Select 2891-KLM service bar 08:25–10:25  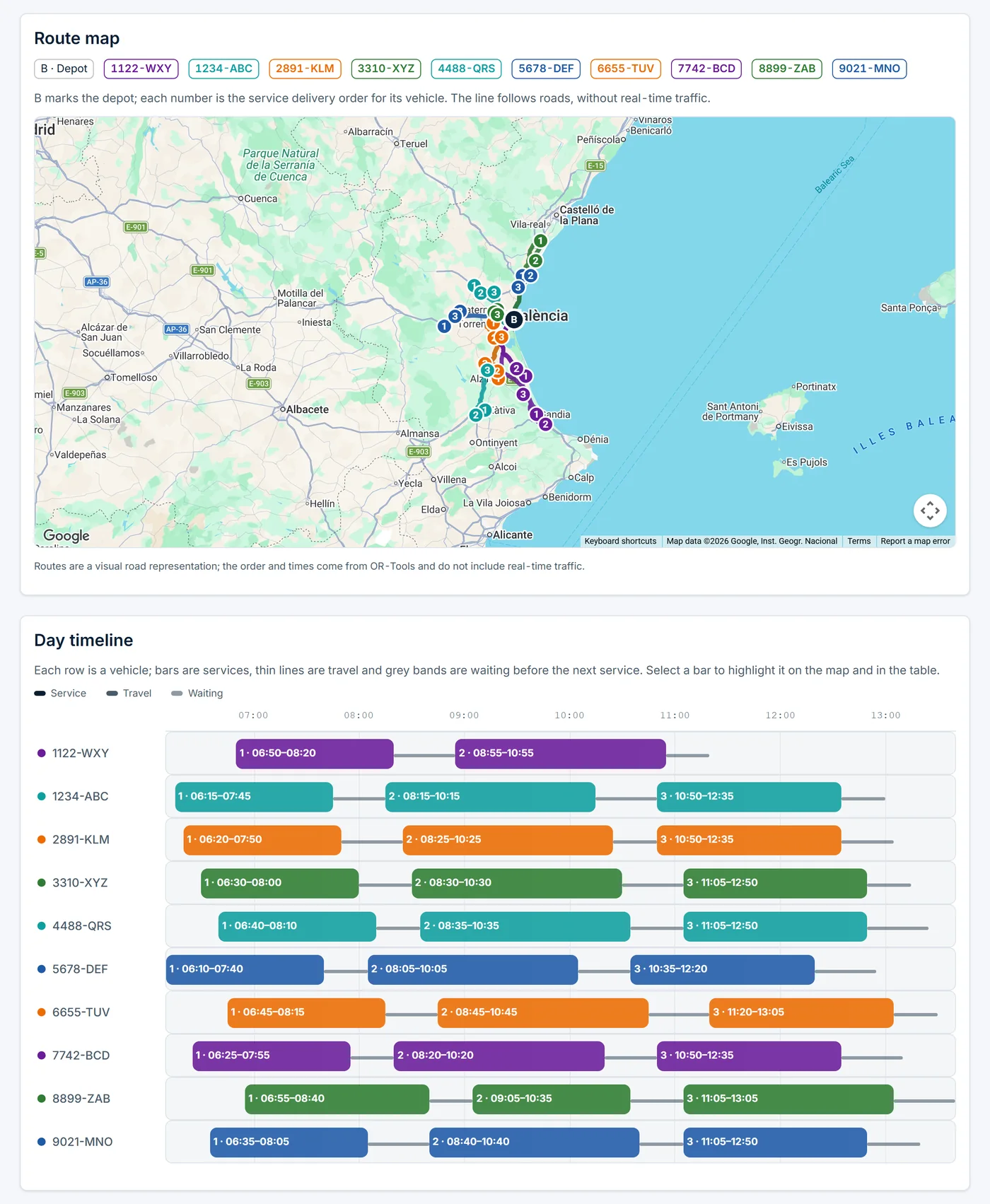point(508,840)
